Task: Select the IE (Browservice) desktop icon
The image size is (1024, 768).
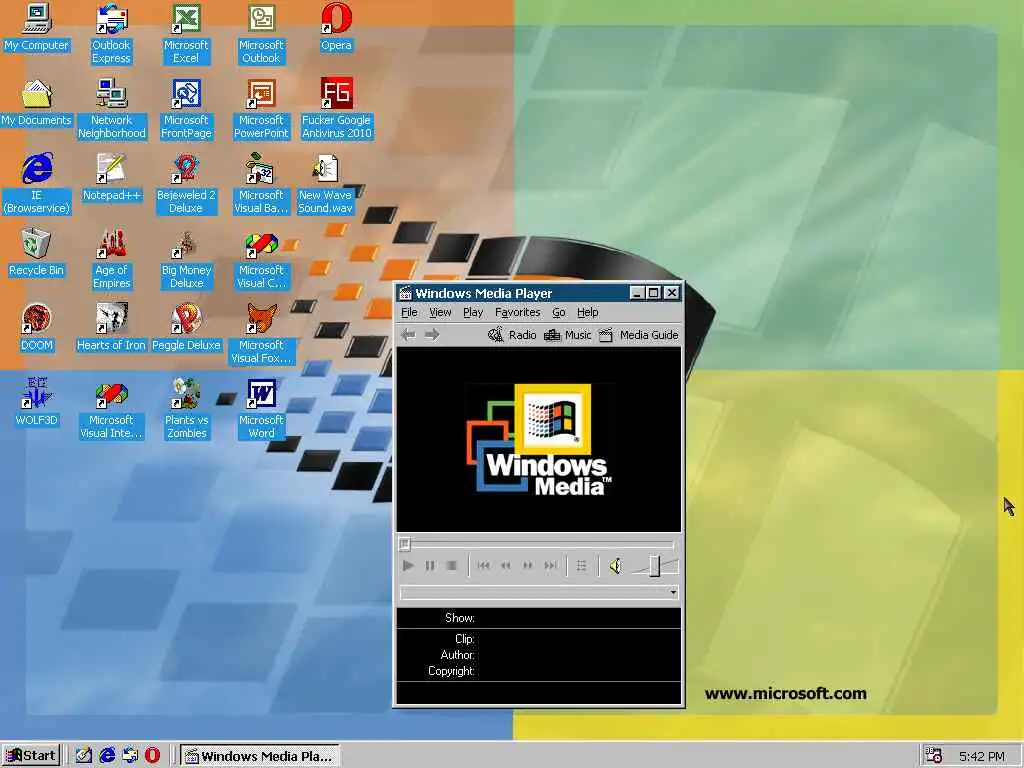Action: pos(36,184)
